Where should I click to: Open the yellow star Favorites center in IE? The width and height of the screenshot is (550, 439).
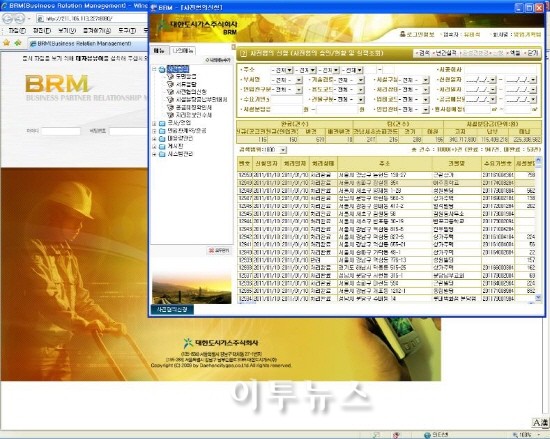click(x=6, y=43)
